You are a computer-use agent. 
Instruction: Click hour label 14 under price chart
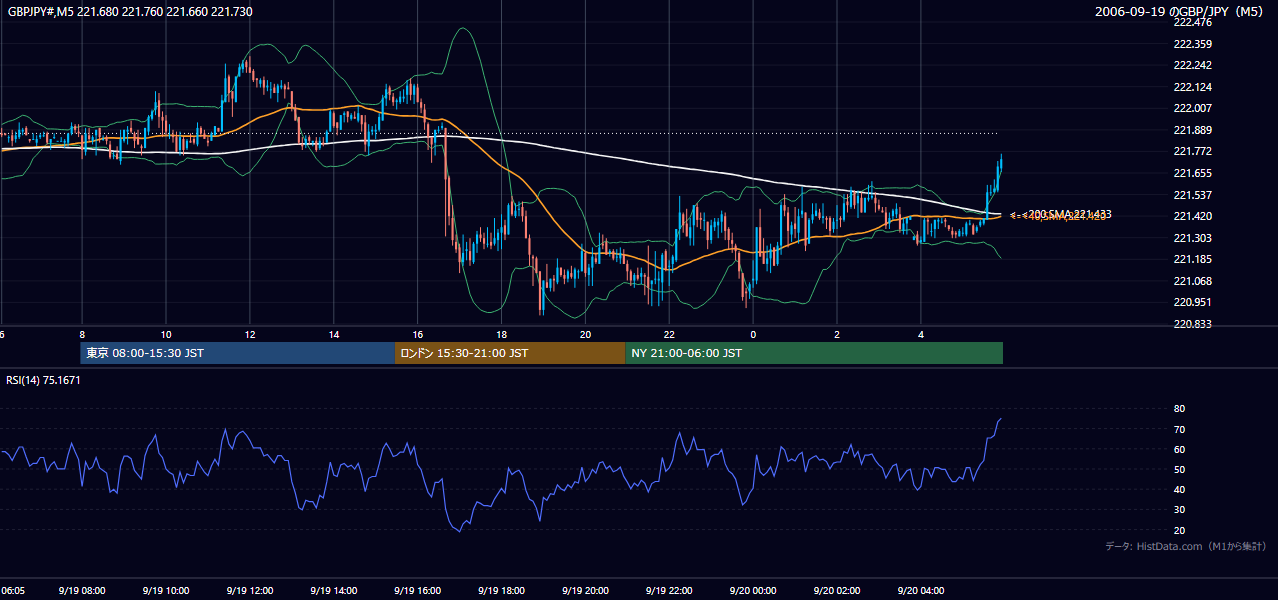[x=334, y=335]
